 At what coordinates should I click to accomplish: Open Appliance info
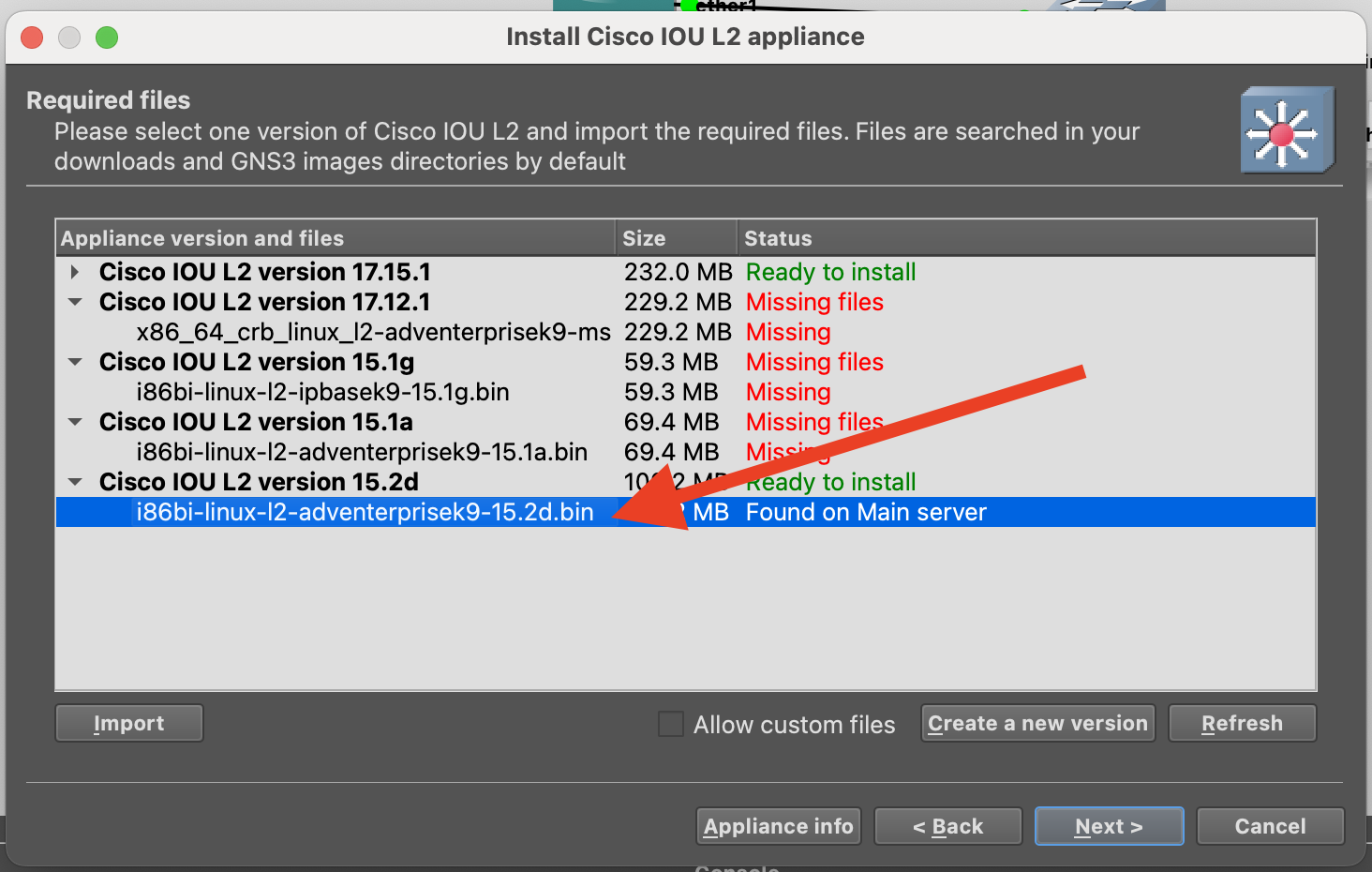(x=778, y=826)
